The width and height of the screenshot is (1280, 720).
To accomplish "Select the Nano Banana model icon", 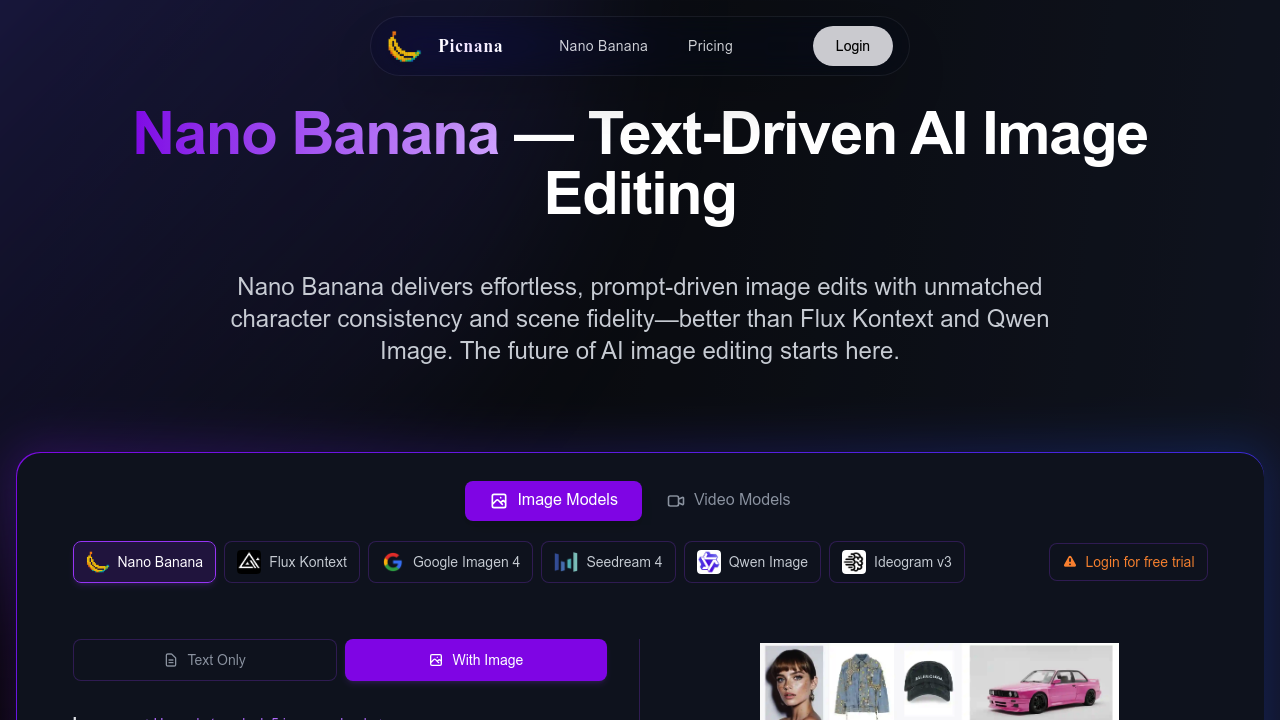I will point(97,562).
